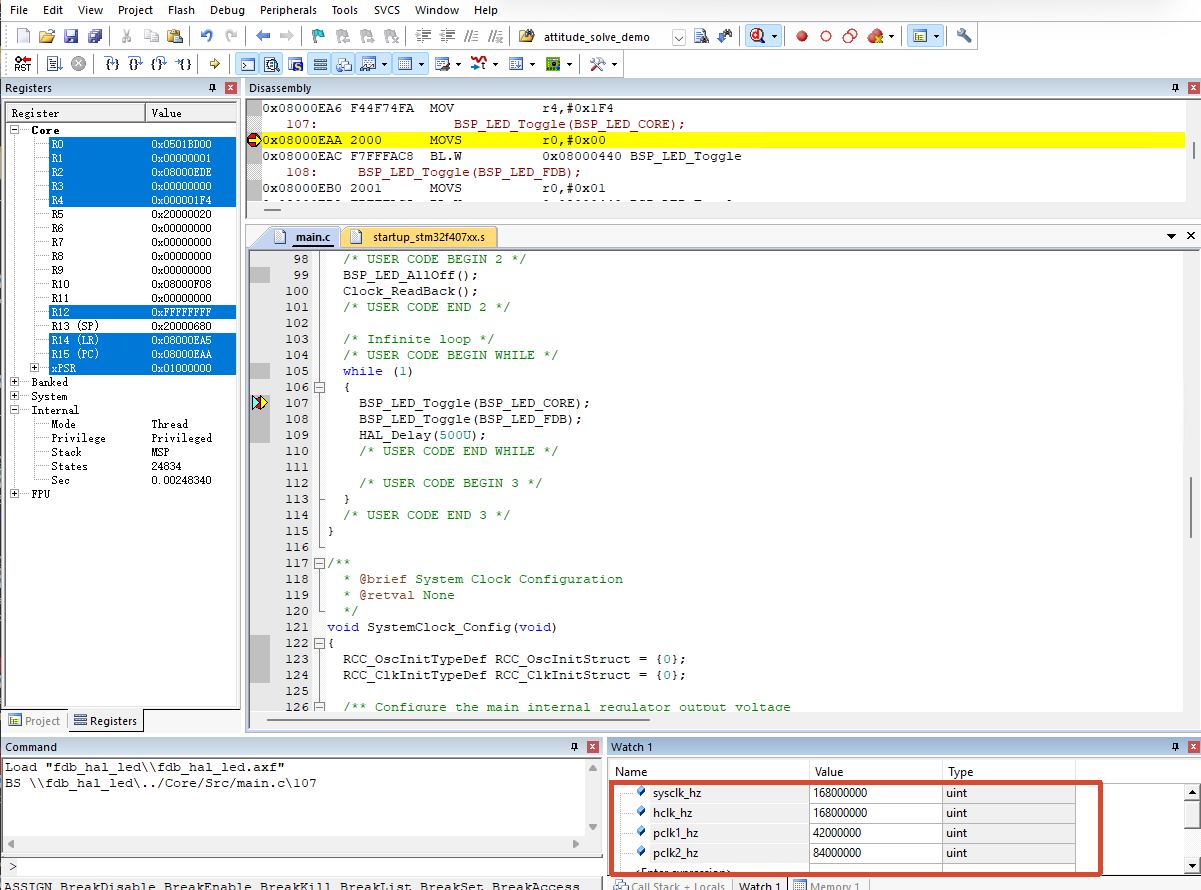Click the Value column header in Registers

coord(191,113)
